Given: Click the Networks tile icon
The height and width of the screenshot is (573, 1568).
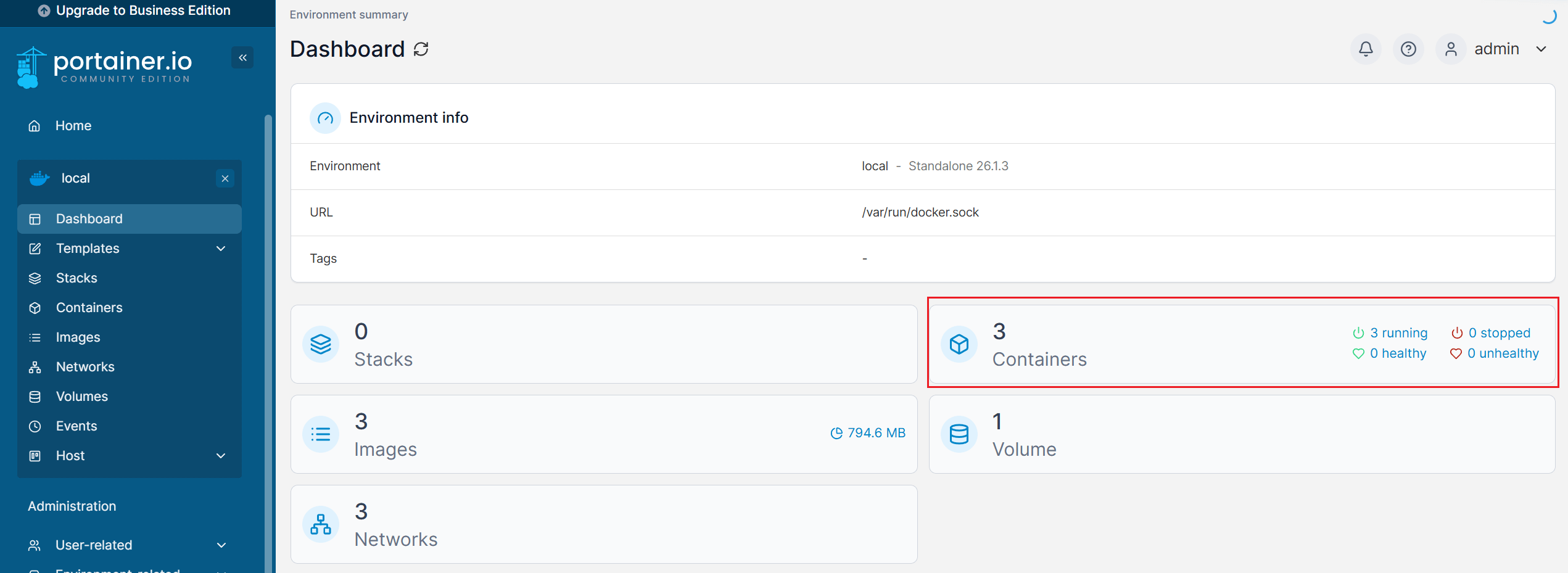Looking at the screenshot, I should (321, 524).
